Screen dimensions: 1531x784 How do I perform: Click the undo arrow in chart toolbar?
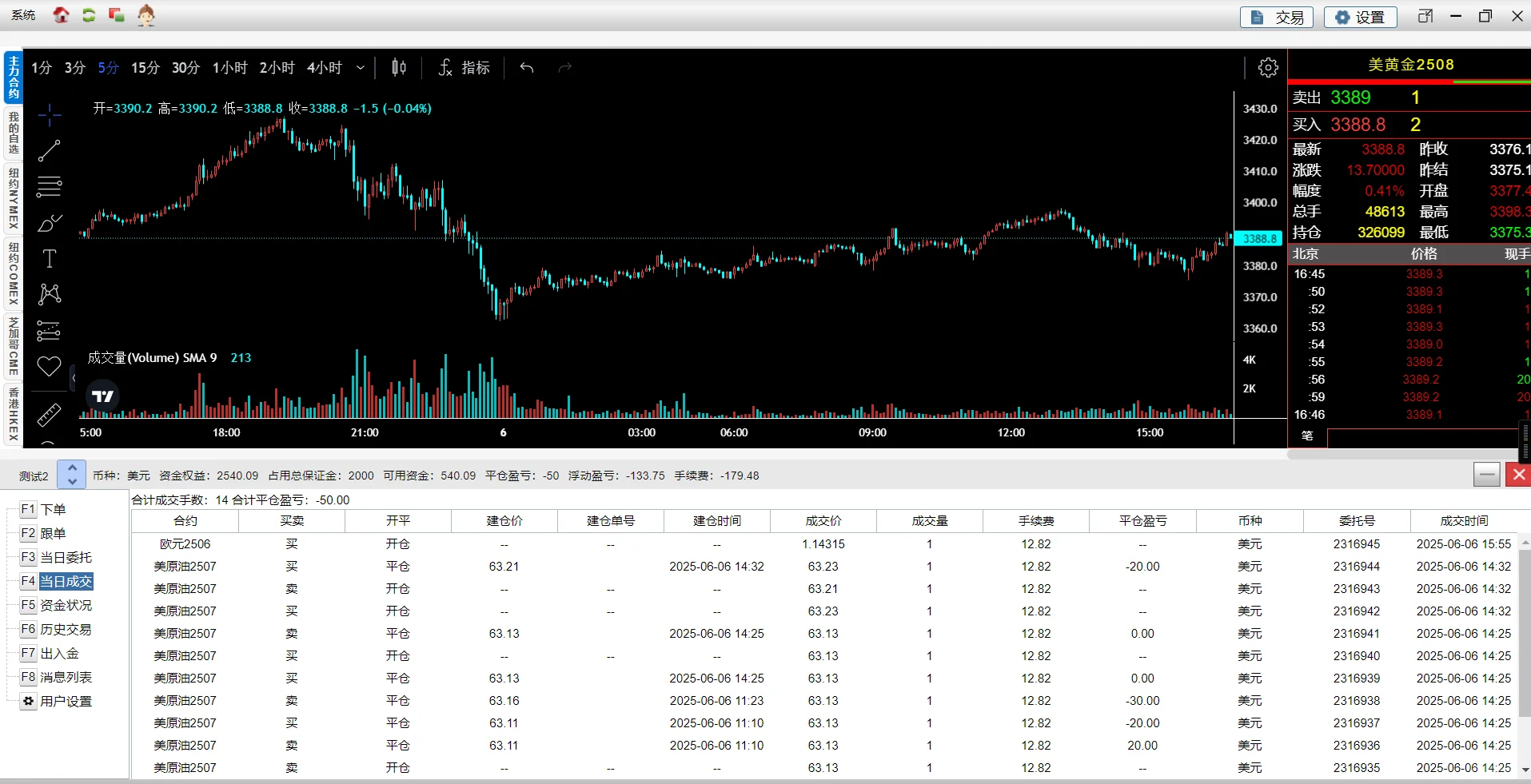click(527, 68)
